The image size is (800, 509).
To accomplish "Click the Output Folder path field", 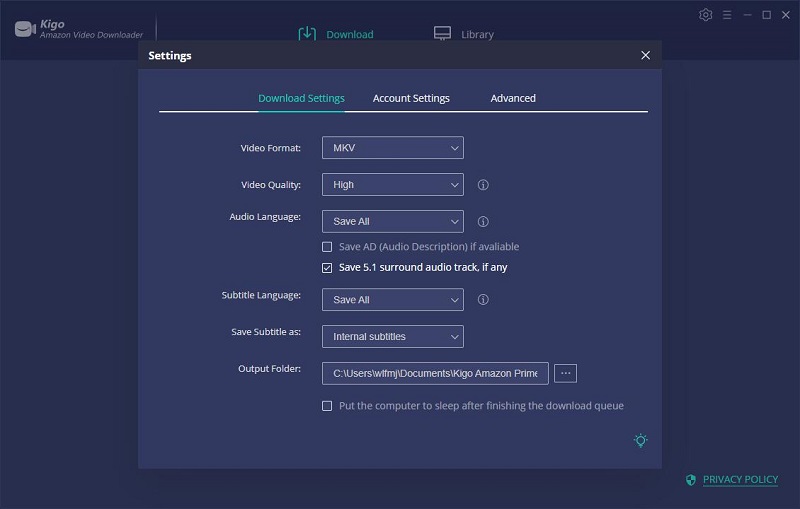I will [435, 373].
